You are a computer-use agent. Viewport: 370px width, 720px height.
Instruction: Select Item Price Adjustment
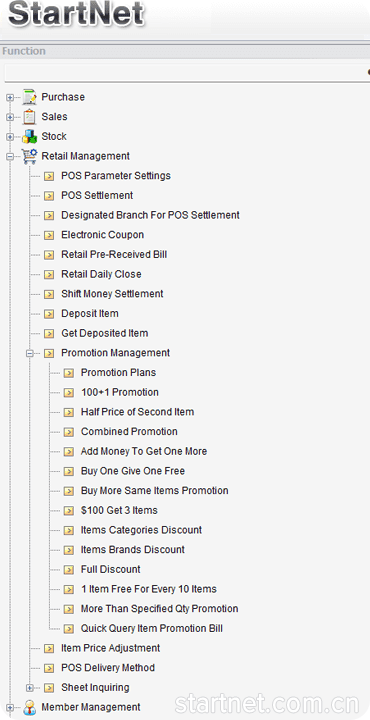point(111,648)
